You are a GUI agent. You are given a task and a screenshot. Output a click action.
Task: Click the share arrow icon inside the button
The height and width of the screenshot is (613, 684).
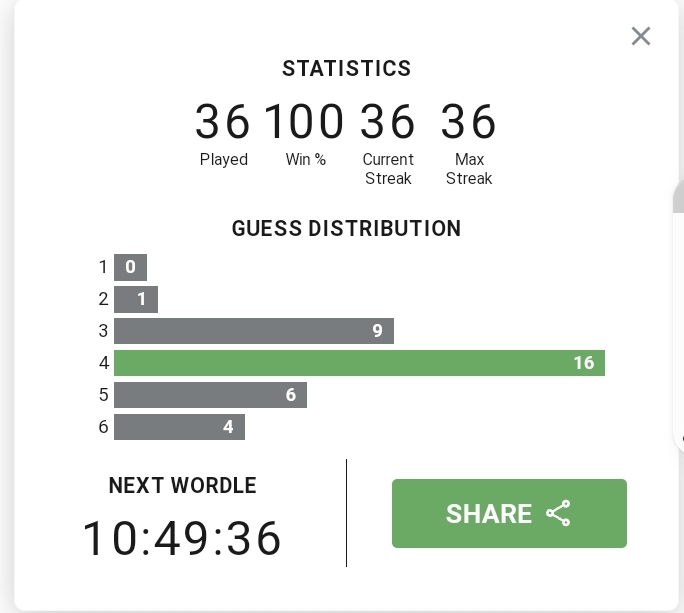[x=558, y=513]
